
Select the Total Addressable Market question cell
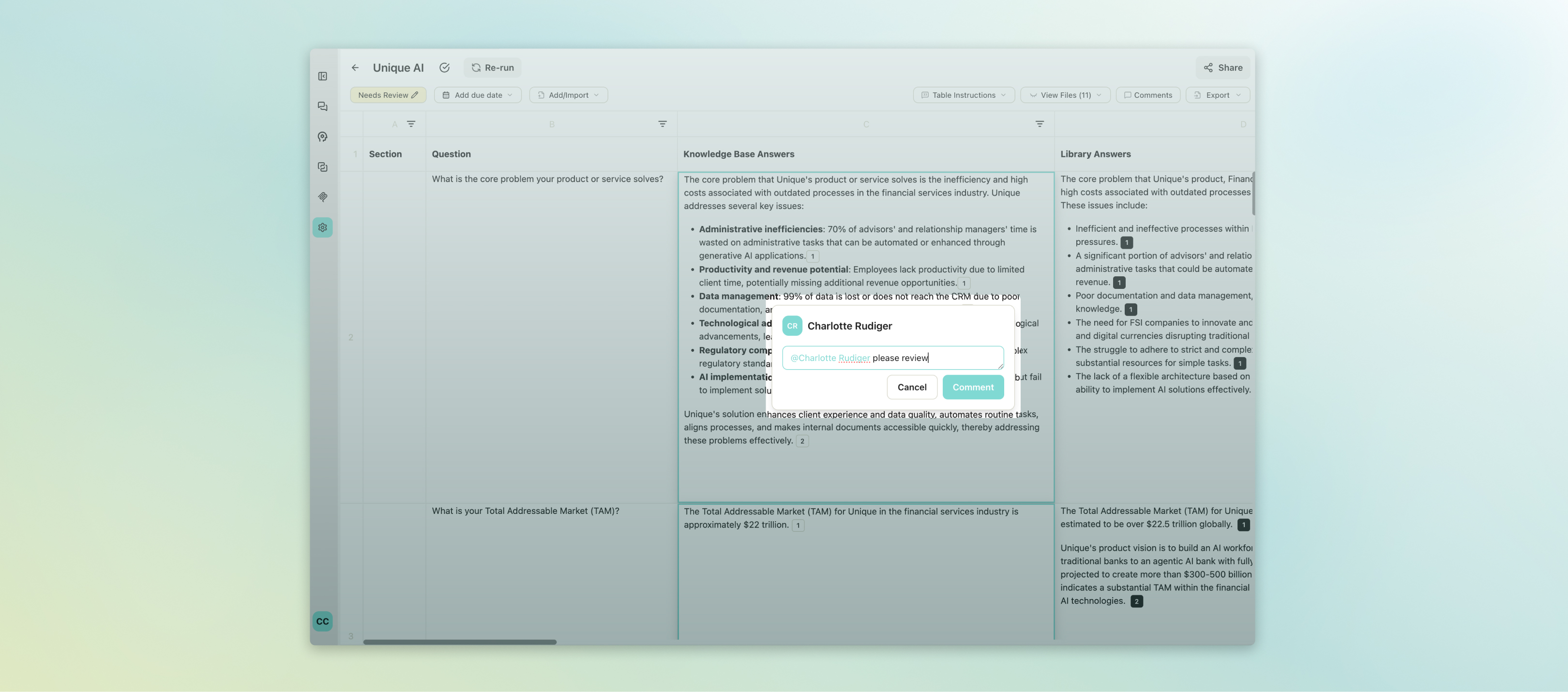[x=552, y=571]
